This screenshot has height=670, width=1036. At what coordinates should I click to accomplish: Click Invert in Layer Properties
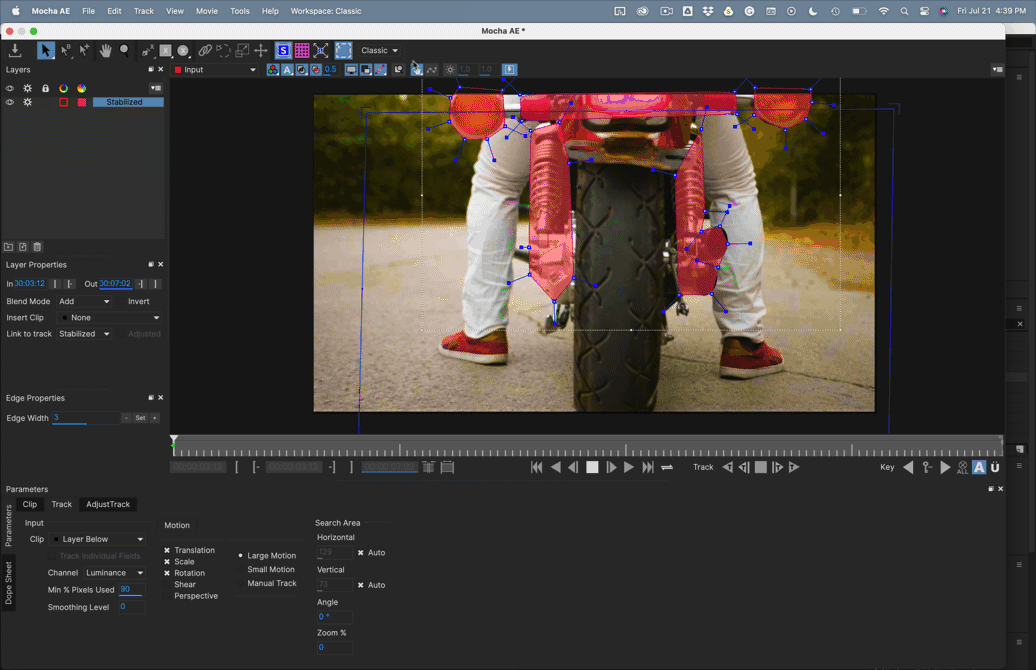(x=139, y=301)
